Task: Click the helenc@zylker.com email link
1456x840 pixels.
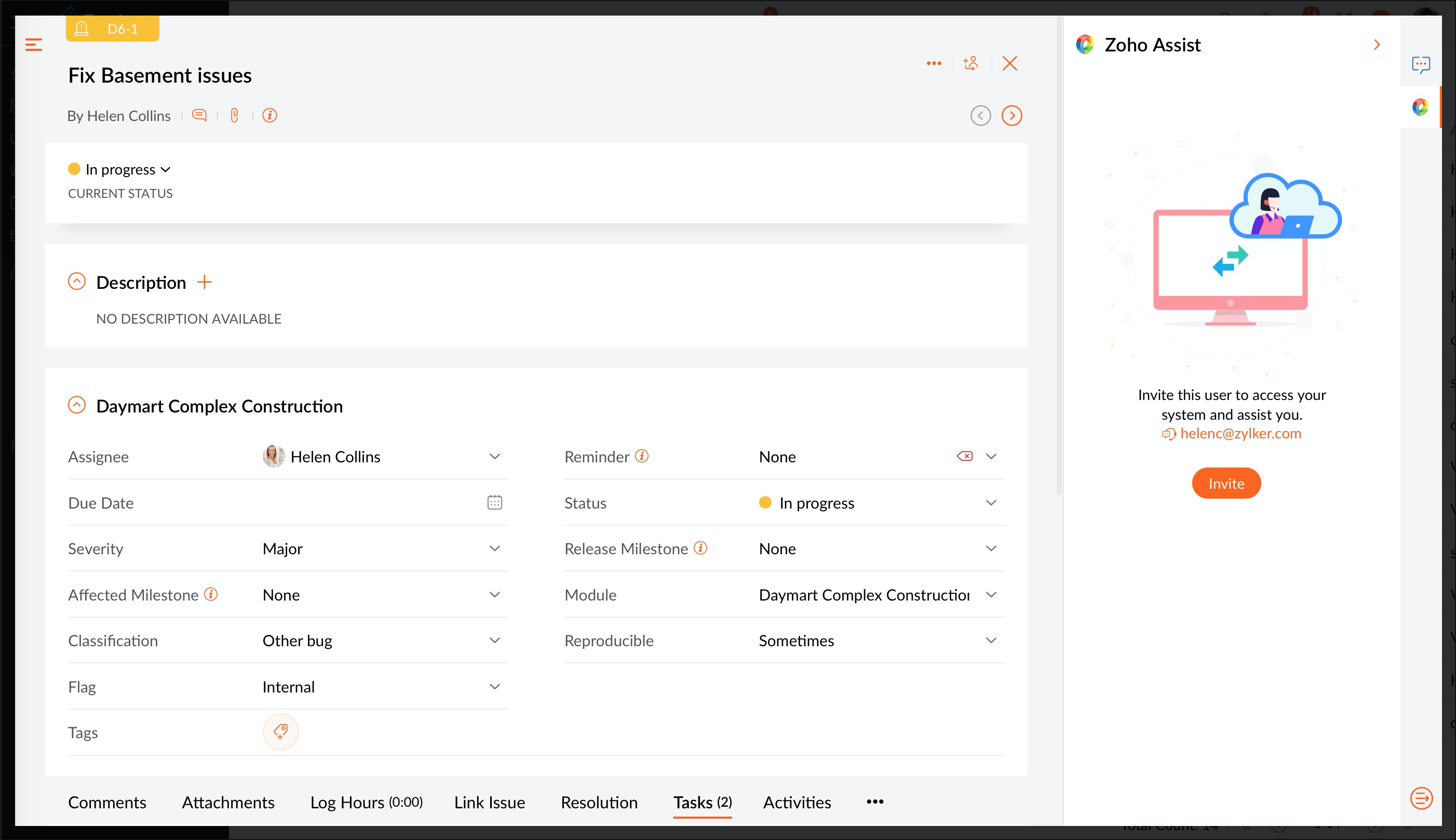Action: [x=1240, y=434]
